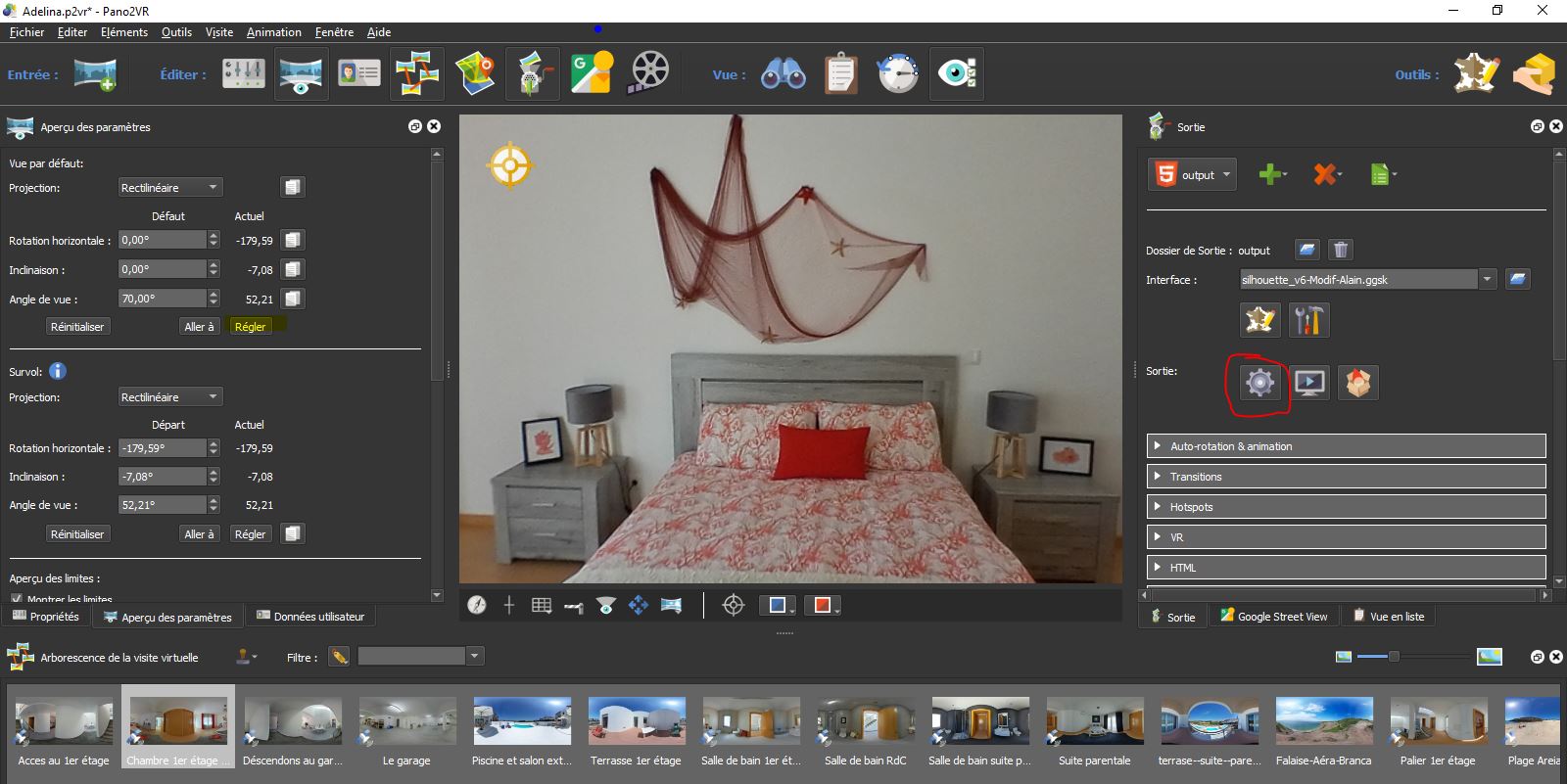
Task: Click the crosshair plus icon below viewer
Action: (508, 605)
